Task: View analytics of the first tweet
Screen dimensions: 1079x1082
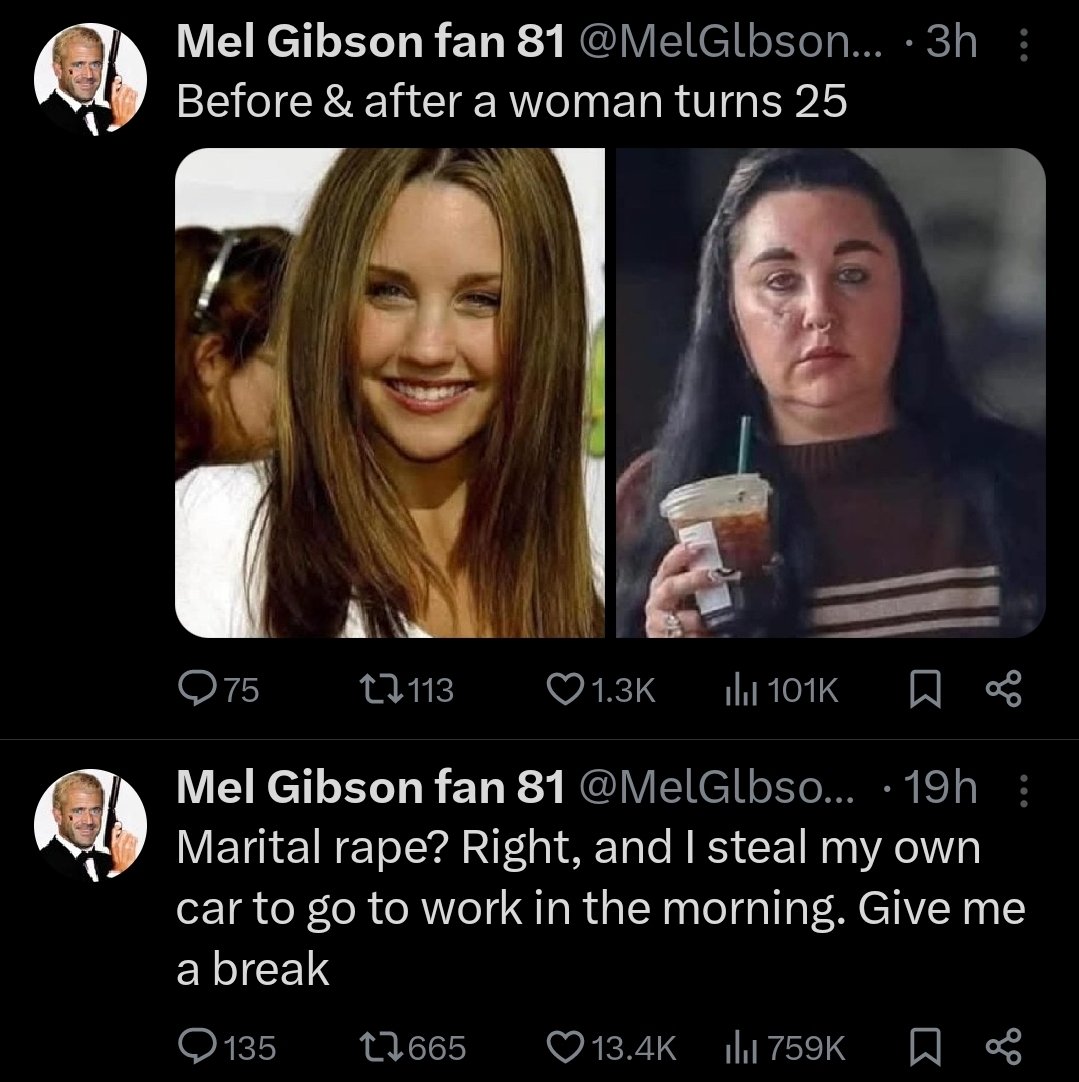Action: click(x=736, y=688)
